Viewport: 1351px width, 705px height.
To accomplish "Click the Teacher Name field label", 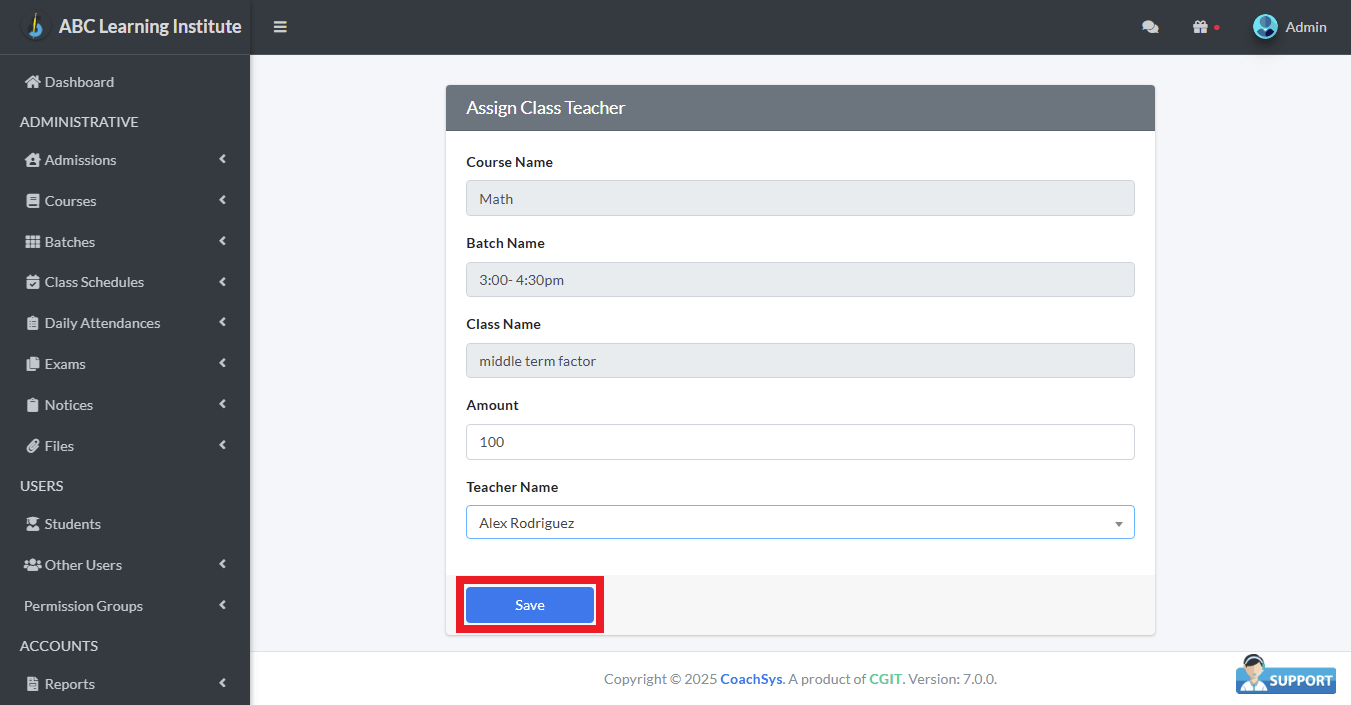I will pos(512,487).
